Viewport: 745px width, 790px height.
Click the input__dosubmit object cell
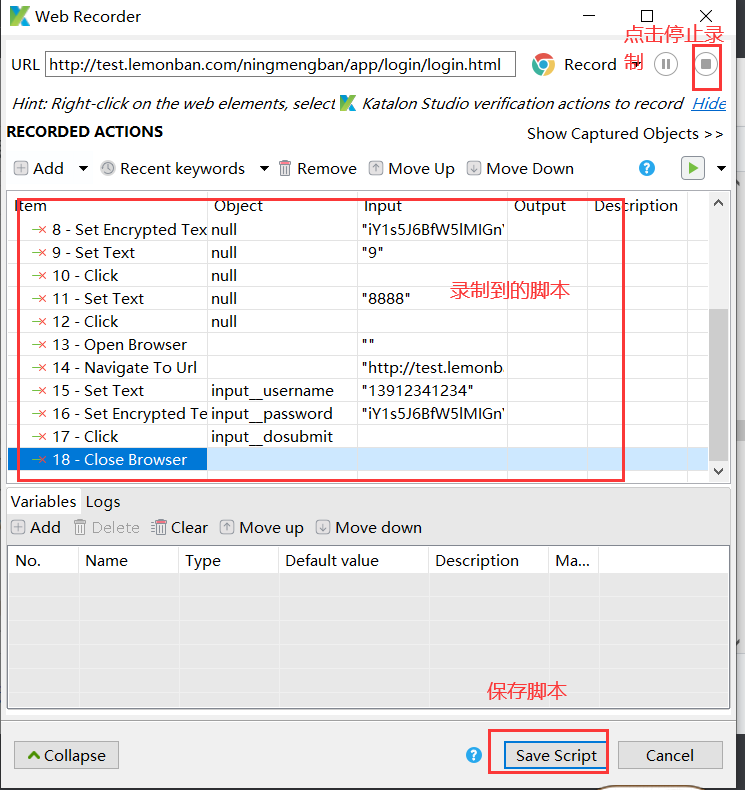(x=282, y=436)
